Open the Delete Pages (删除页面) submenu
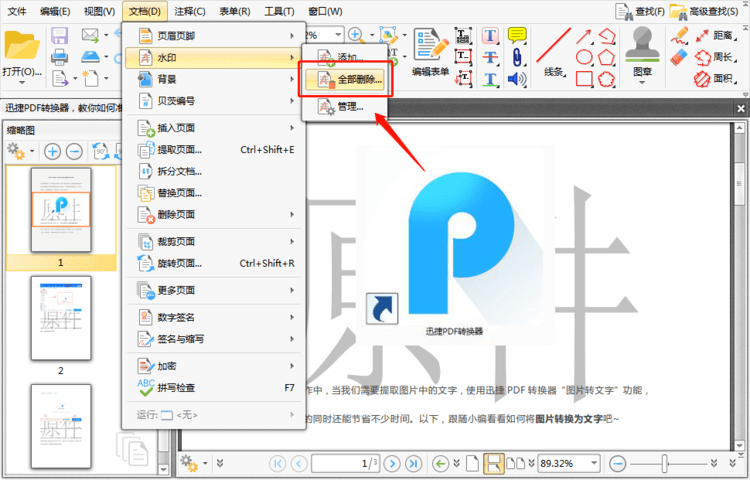The image size is (750, 480). [215, 215]
